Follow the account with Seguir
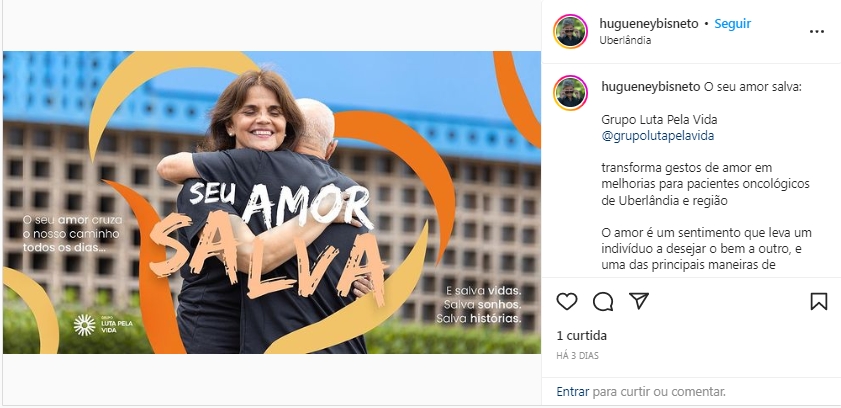 point(732,24)
